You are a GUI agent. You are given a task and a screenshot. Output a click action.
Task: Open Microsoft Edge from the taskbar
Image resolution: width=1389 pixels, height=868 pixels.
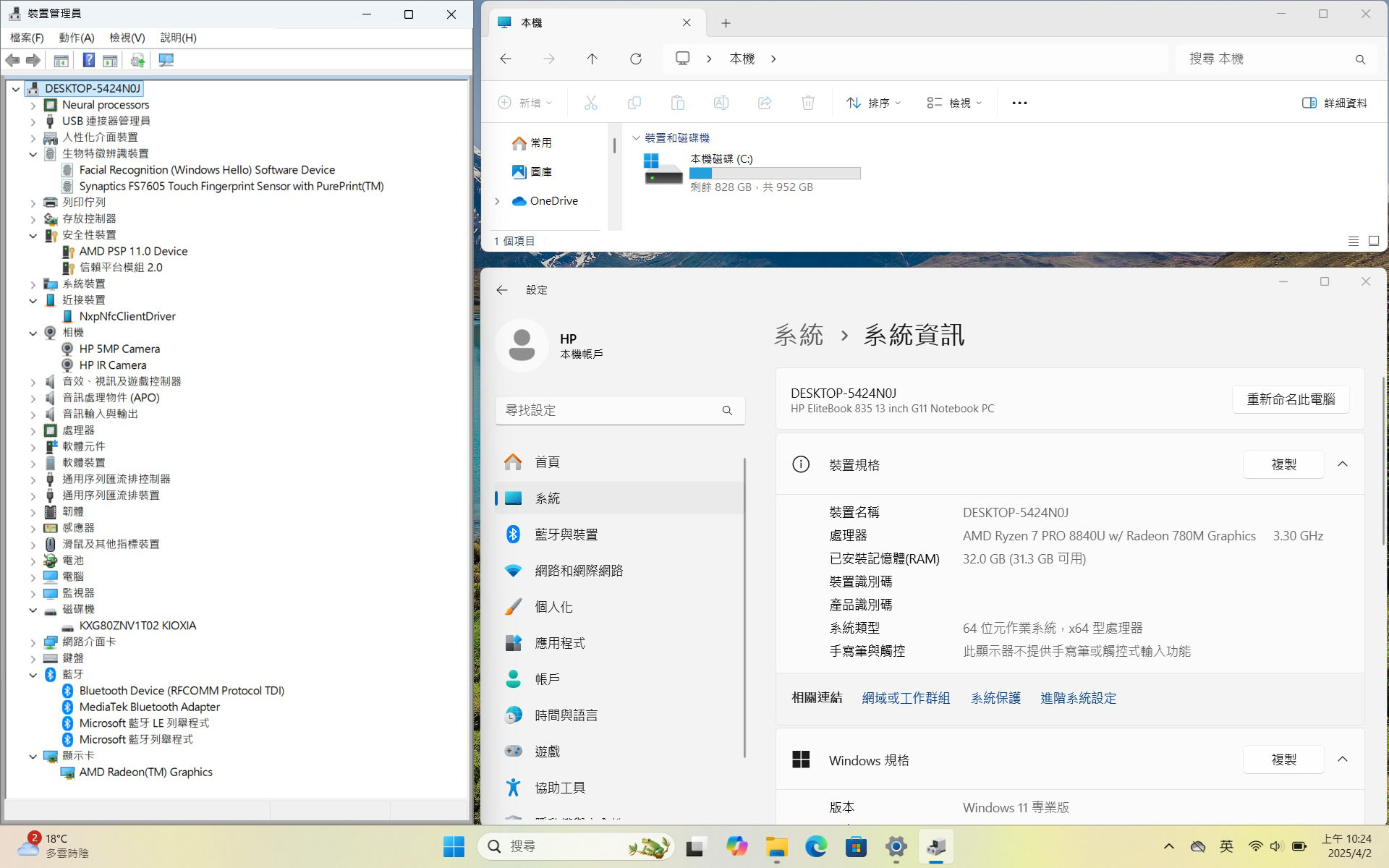point(816,846)
